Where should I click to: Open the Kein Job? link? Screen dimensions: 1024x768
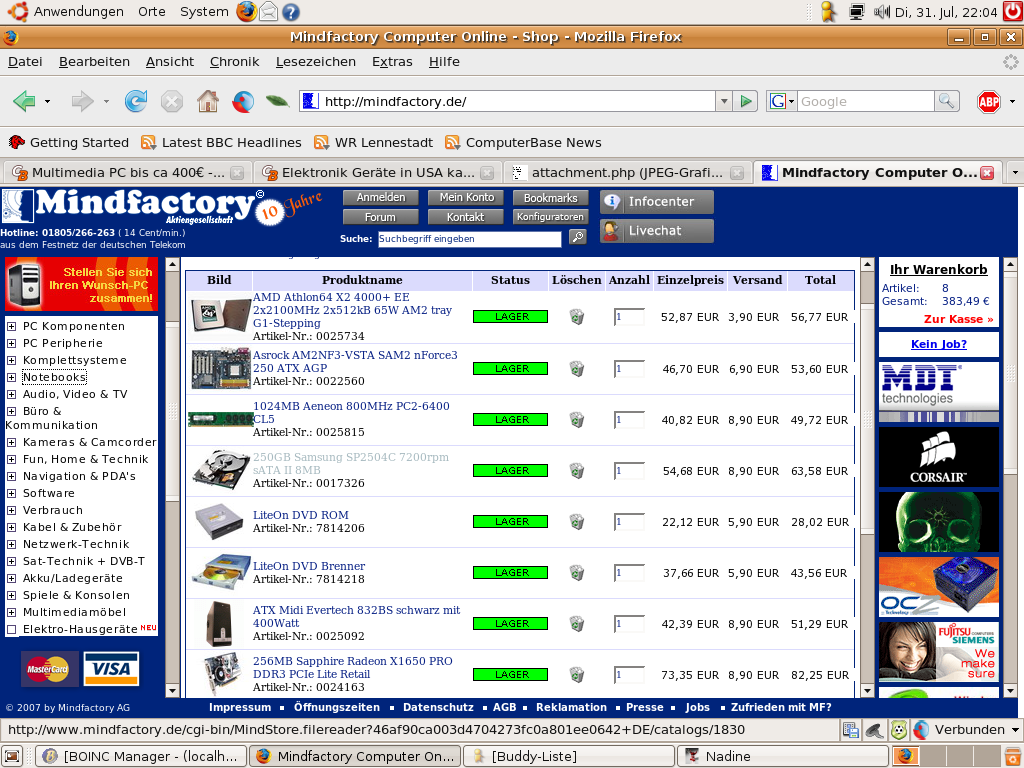tap(938, 344)
